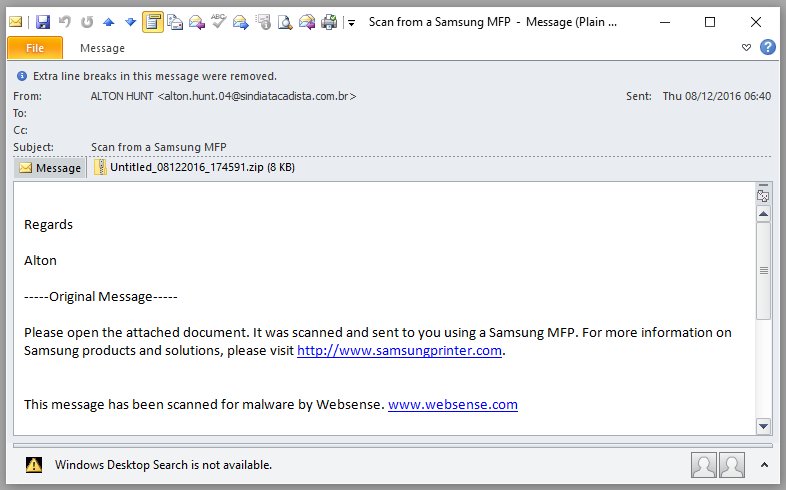The width and height of the screenshot is (786, 490).
Task: Open the www.websense.com hyperlink
Action: pos(453,405)
